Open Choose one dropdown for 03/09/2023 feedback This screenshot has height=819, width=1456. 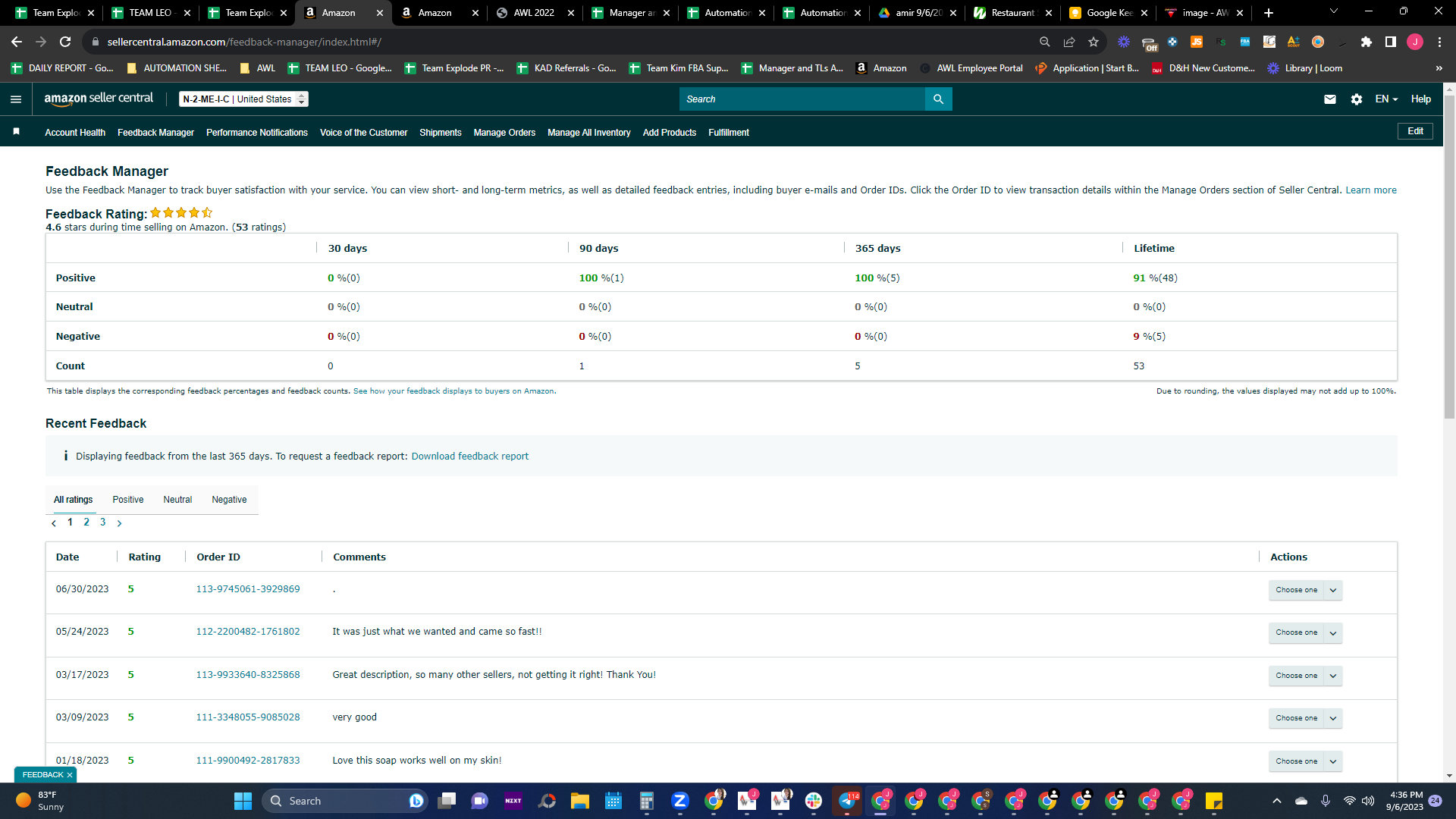(x=1305, y=718)
